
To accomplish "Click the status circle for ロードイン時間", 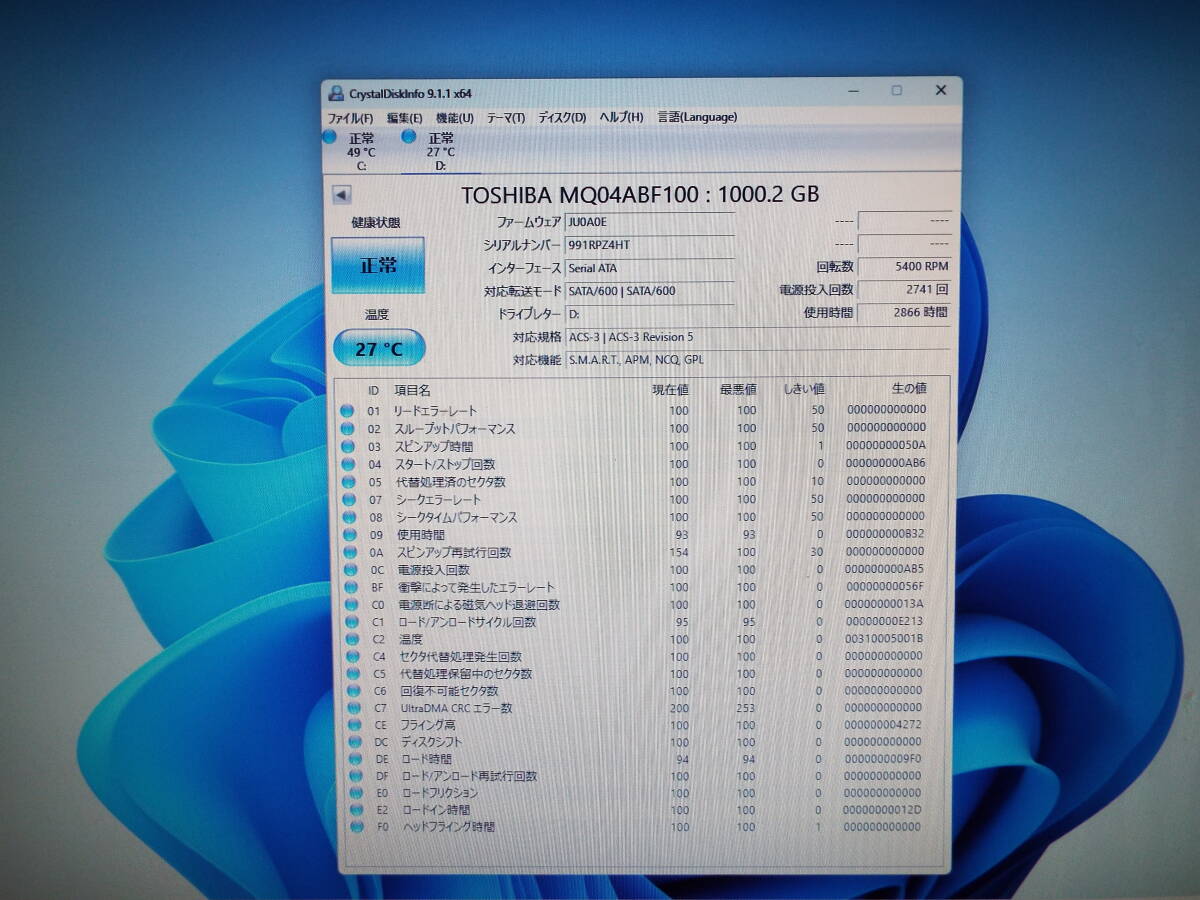I will [357, 810].
